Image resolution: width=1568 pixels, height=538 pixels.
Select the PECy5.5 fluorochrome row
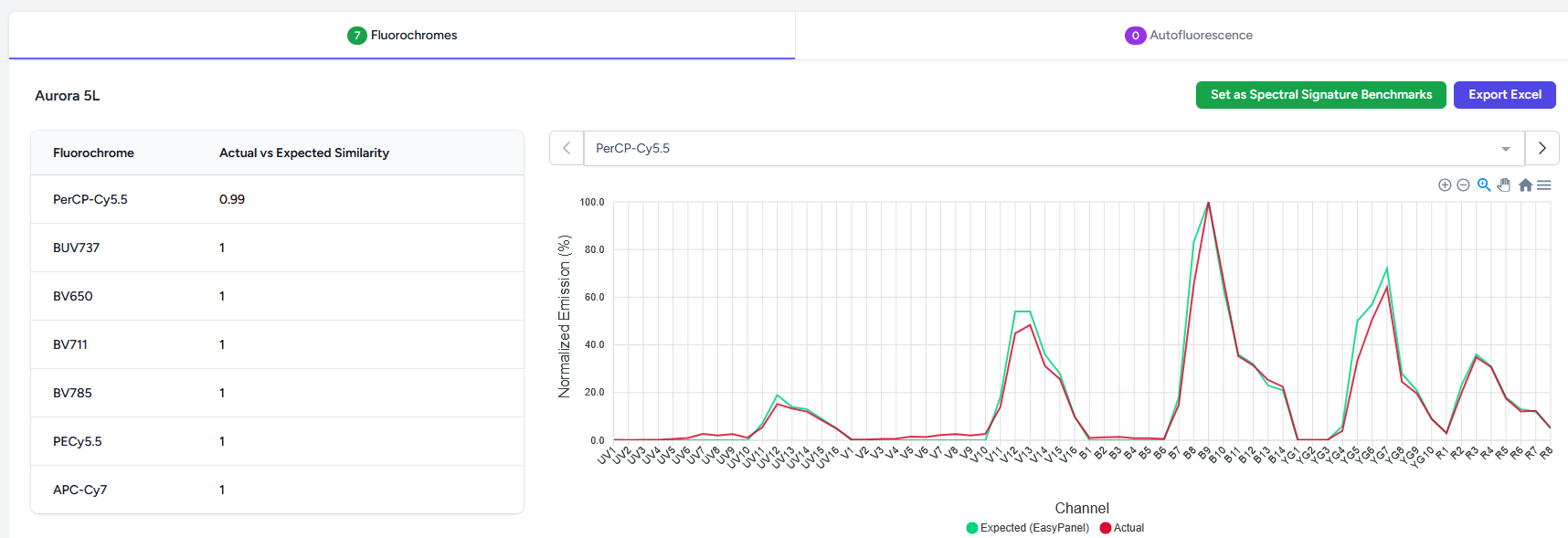277,441
